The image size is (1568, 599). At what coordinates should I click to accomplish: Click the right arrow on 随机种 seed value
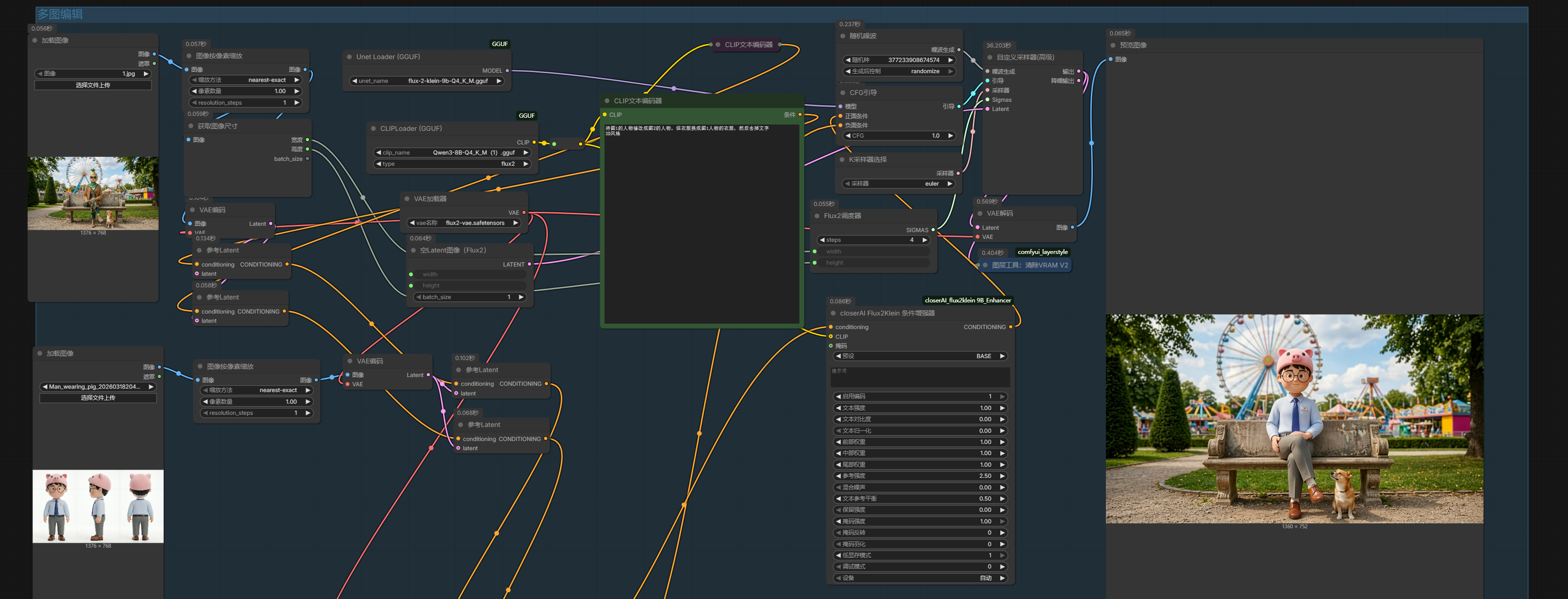click(950, 60)
